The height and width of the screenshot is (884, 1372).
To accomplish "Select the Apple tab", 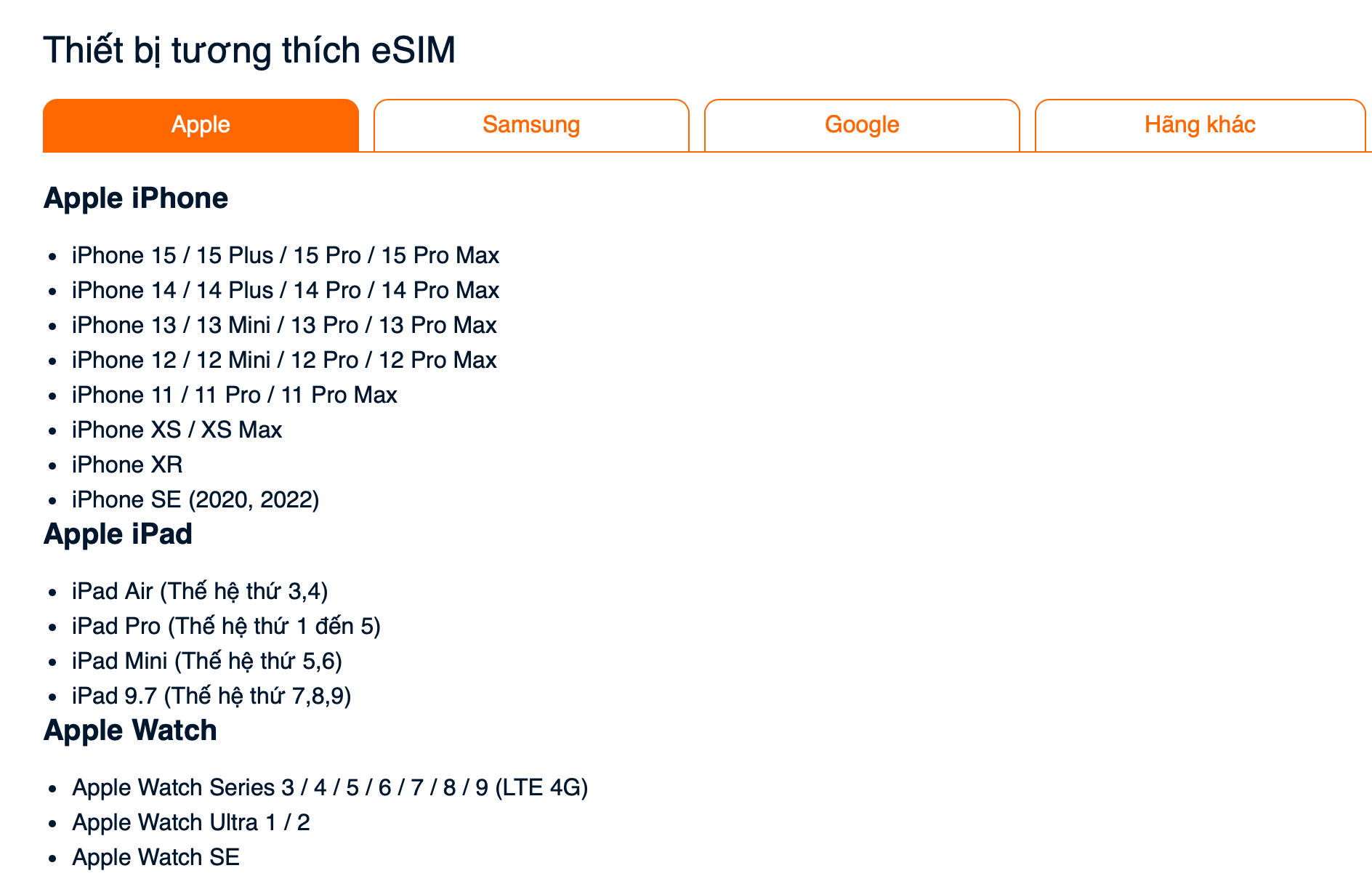I will coord(201,125).
